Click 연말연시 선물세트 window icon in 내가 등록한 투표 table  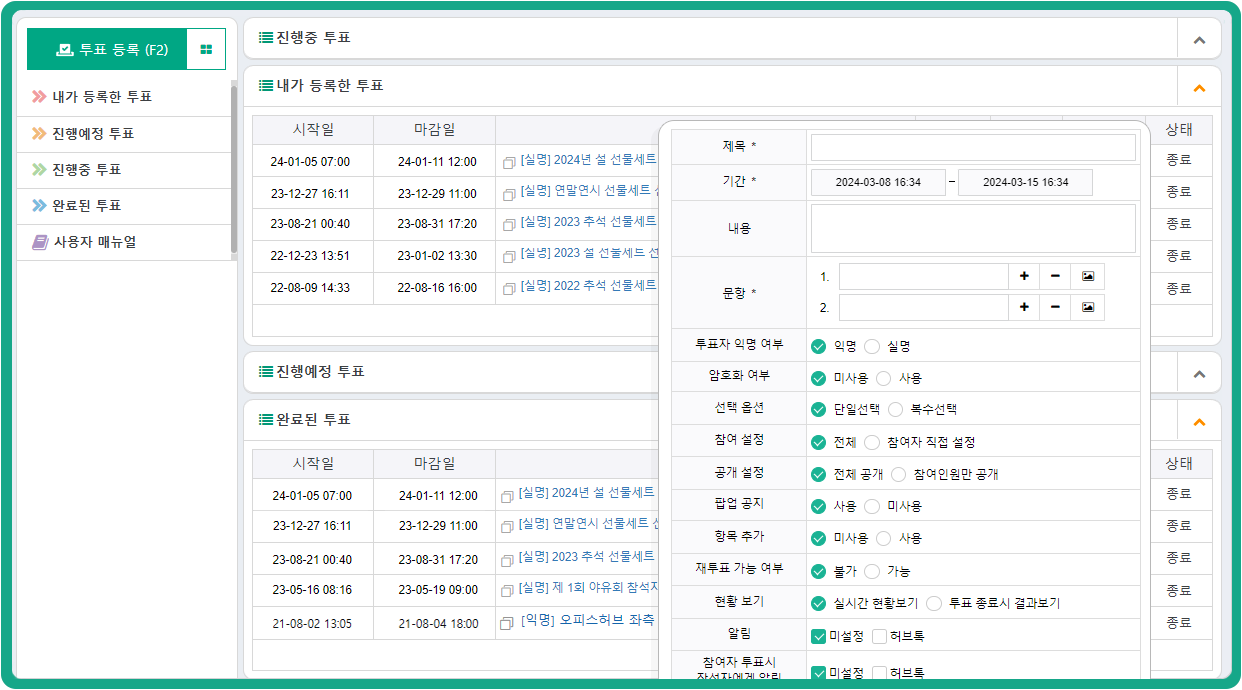509,194
